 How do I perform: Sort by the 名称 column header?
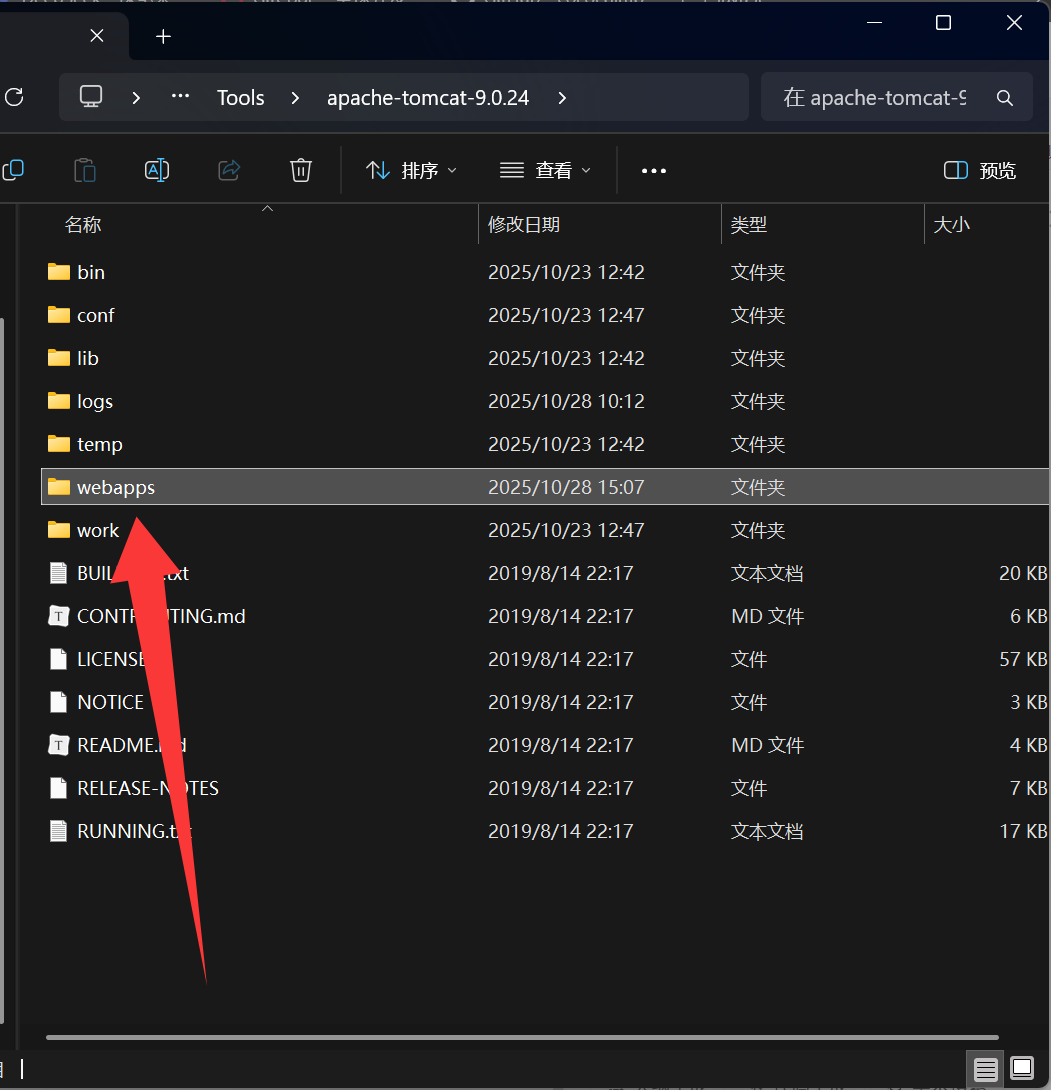(x=83, y=225)
